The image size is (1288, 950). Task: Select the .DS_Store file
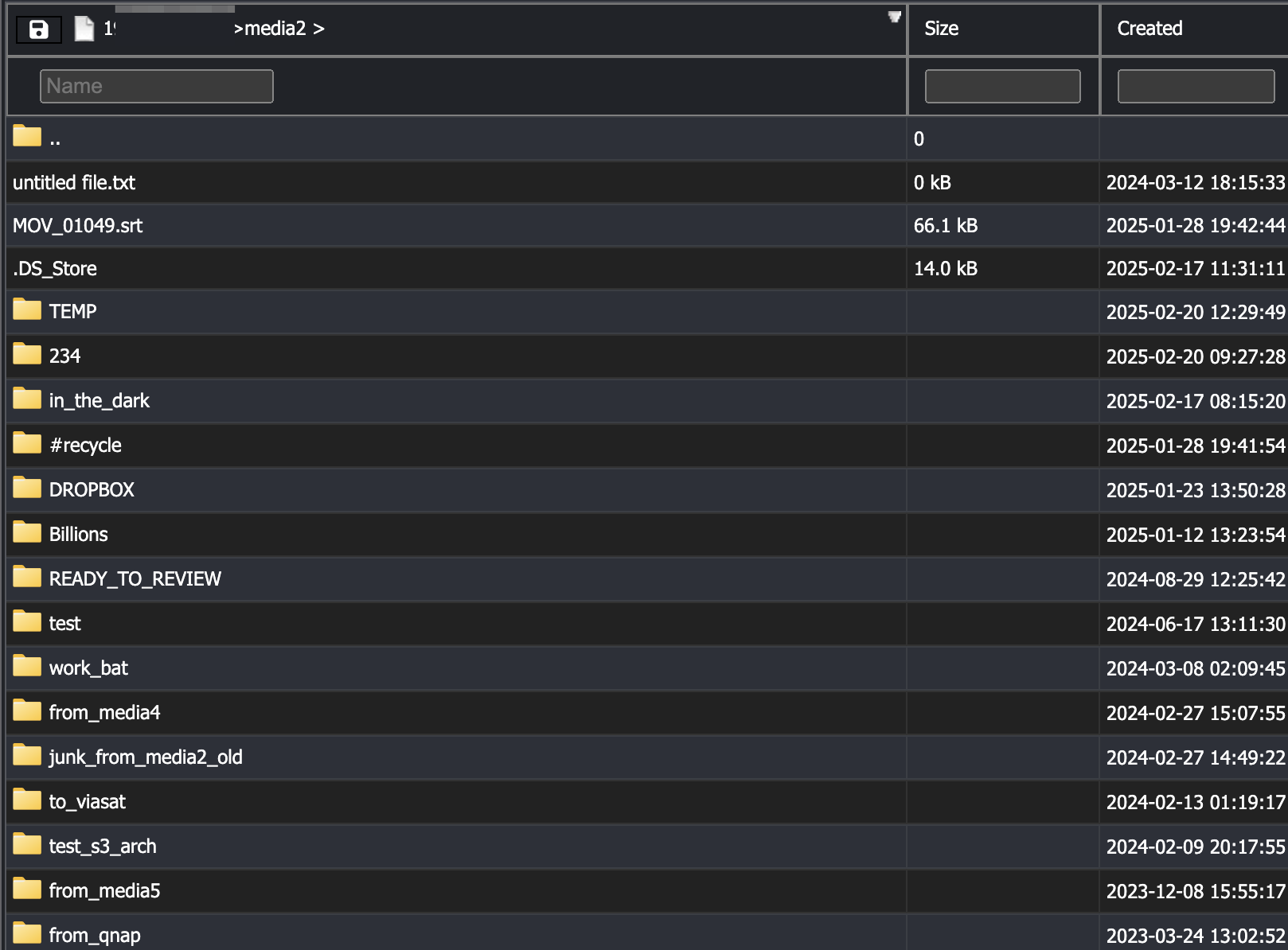point(55,268)
